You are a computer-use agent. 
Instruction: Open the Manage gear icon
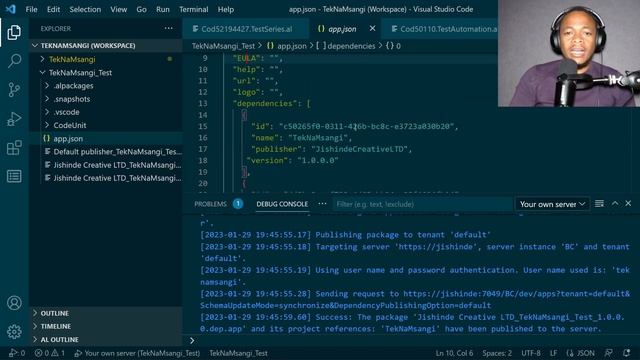click(14, 331)
